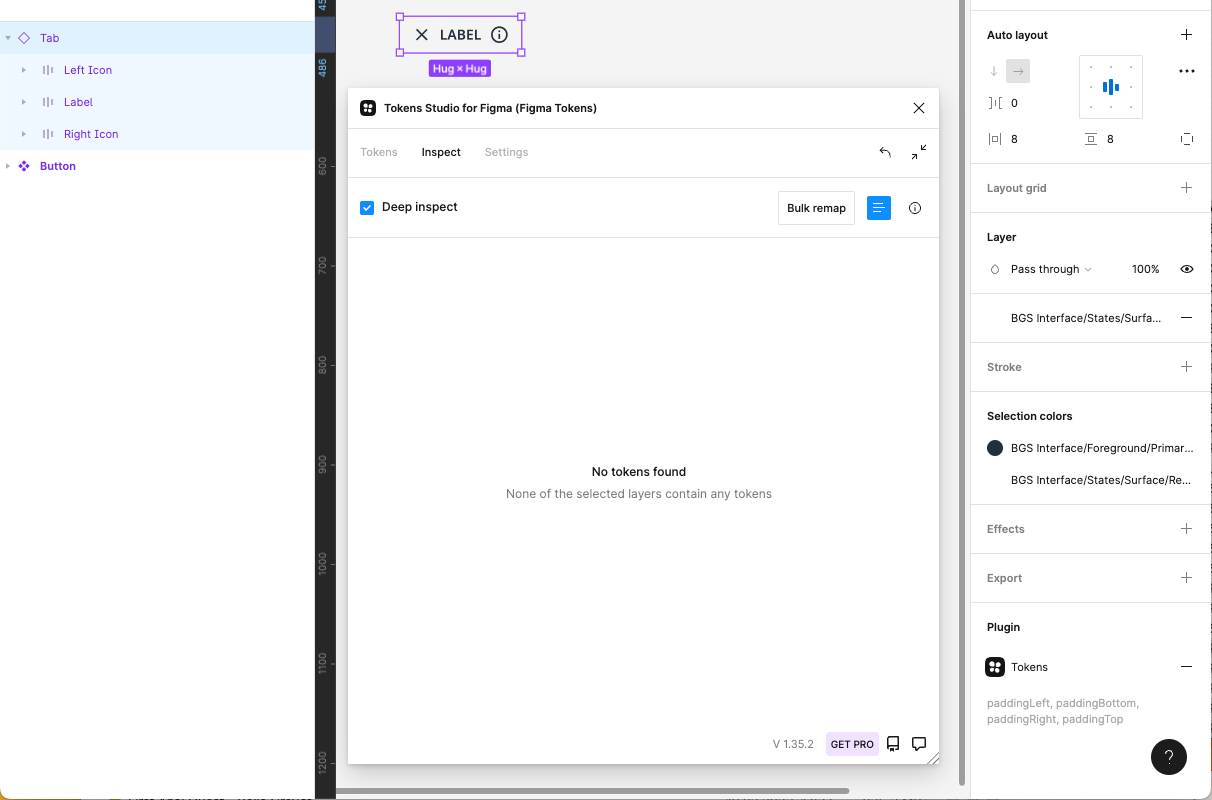Open the docs book icon near GET PRO
The image size is (1212, 800).
coord(893,744)
